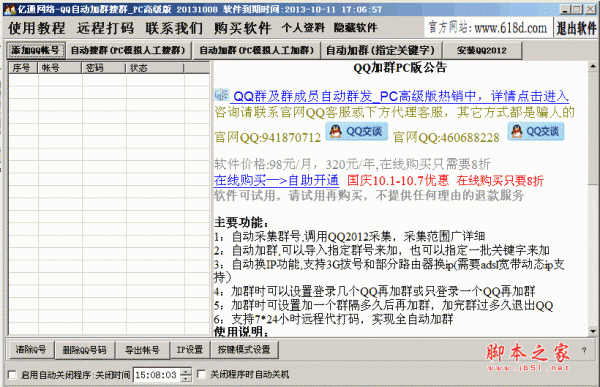Click the close time field 15:08:03

click(156, 375)
